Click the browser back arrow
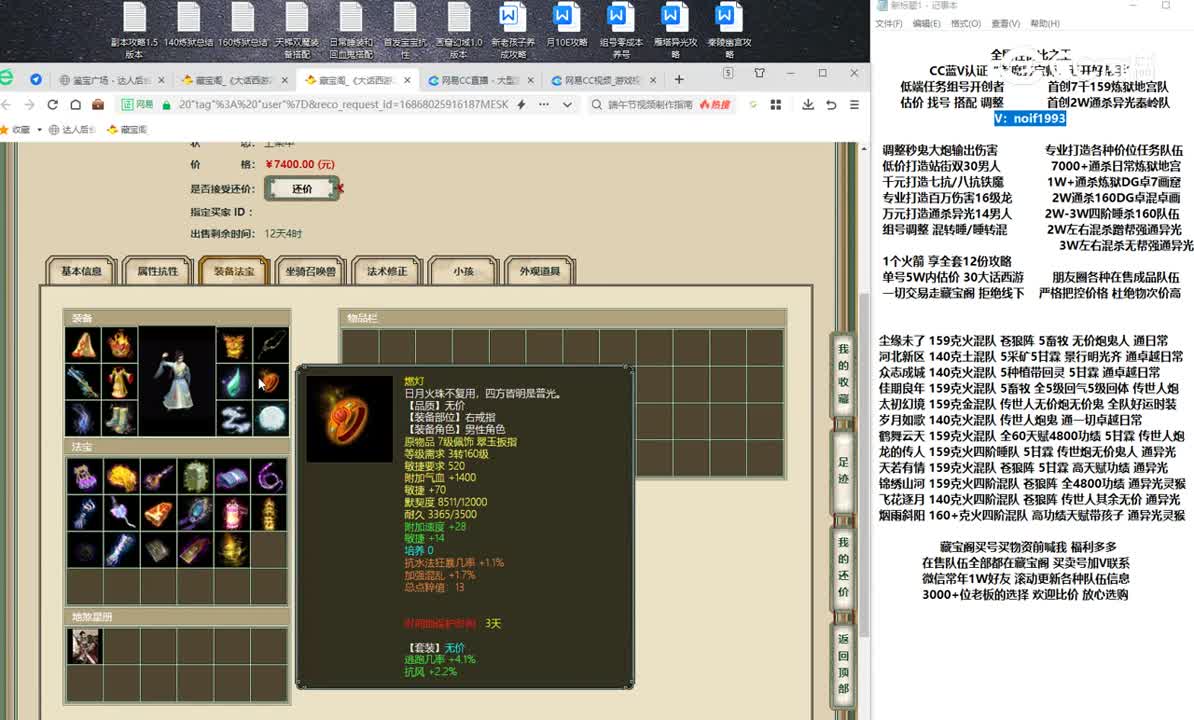 click(x=7, y=104)
